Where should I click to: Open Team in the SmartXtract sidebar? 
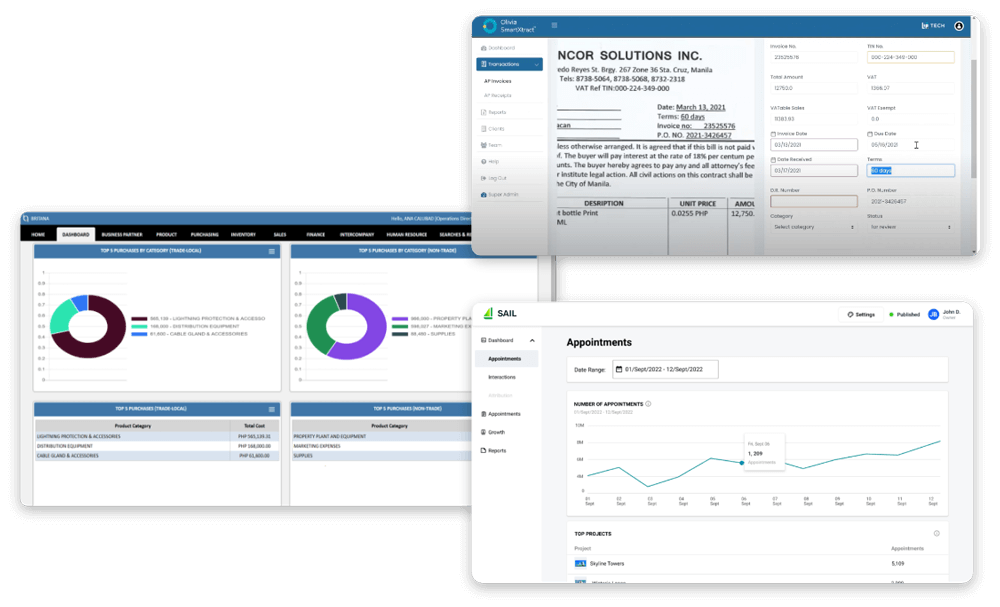point(491,145)
